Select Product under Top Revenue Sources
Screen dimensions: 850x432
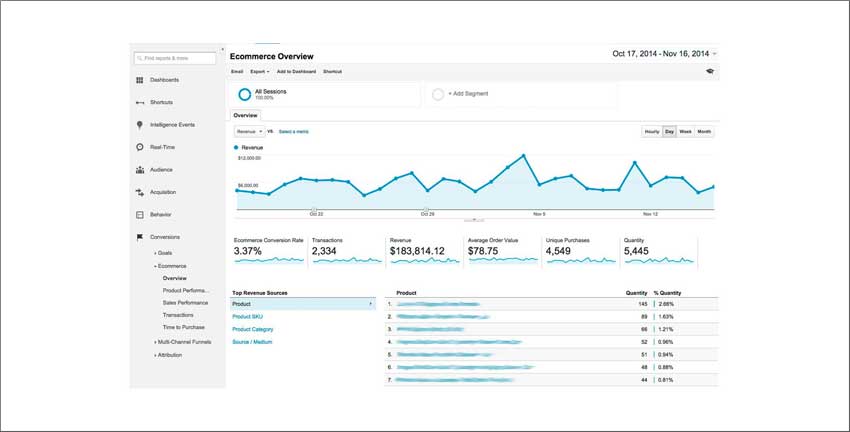click(302, 304)
